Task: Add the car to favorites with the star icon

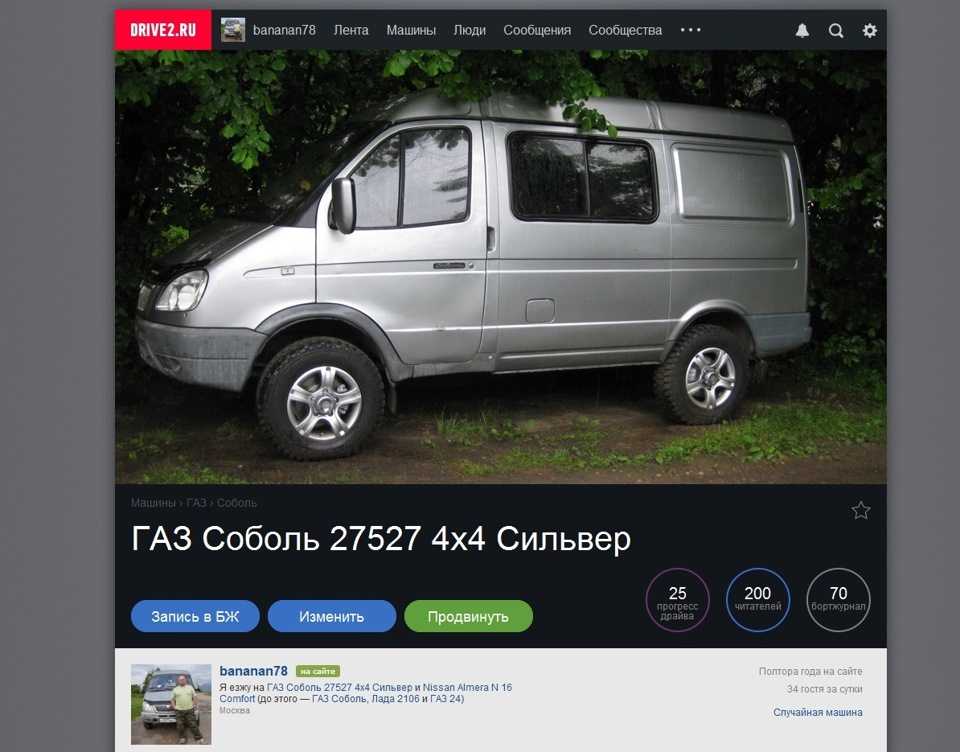Action: 861,510
